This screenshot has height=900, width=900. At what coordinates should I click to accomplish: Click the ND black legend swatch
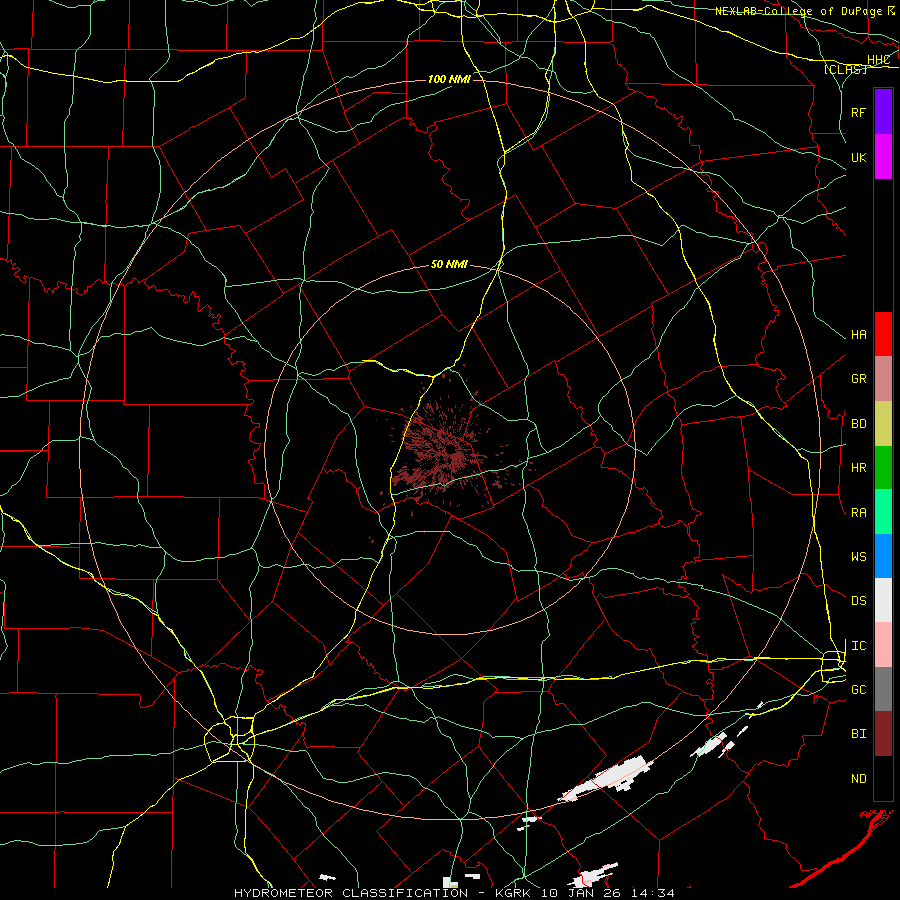[883, 778]
